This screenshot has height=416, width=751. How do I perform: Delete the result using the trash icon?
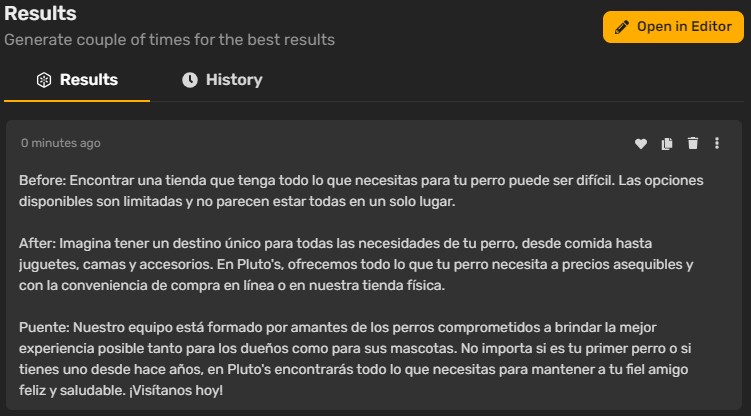pyautogui.click(x=693, y=143)
